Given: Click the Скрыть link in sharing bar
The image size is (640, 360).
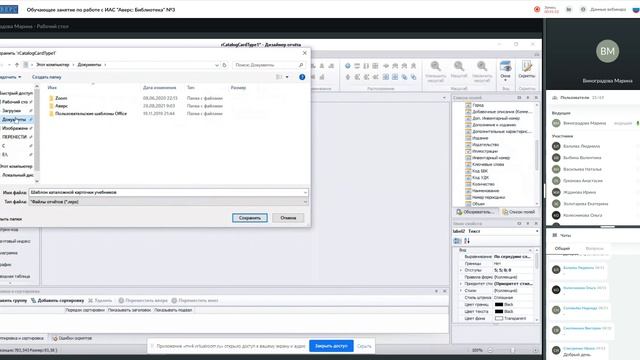Looking at the screenshot, I should 364,346.
